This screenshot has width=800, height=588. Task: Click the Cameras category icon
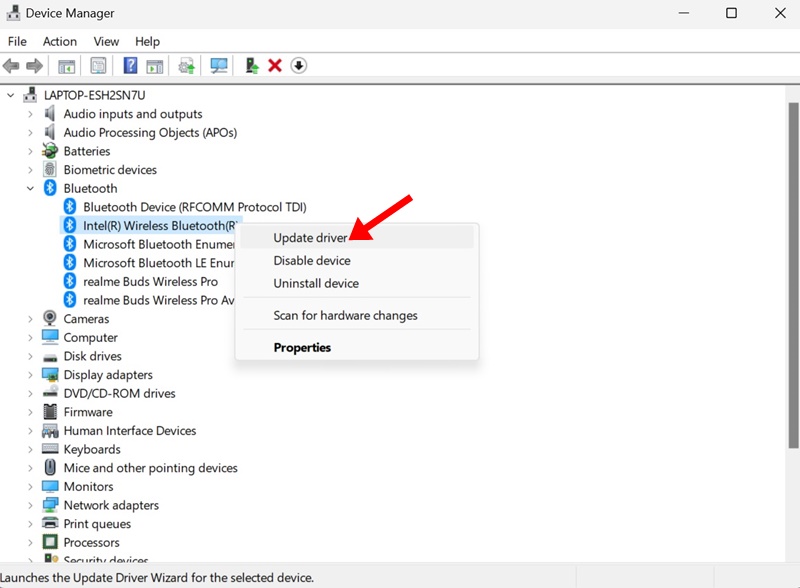click(x=50, y=318)
